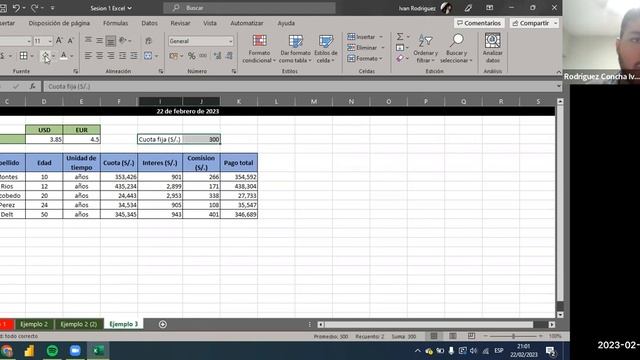The height and width of the screenshot is (360, 640).
Task: Switch to the Ejemplo 2 (2) sheet
Action: click(x=78, y=324)
